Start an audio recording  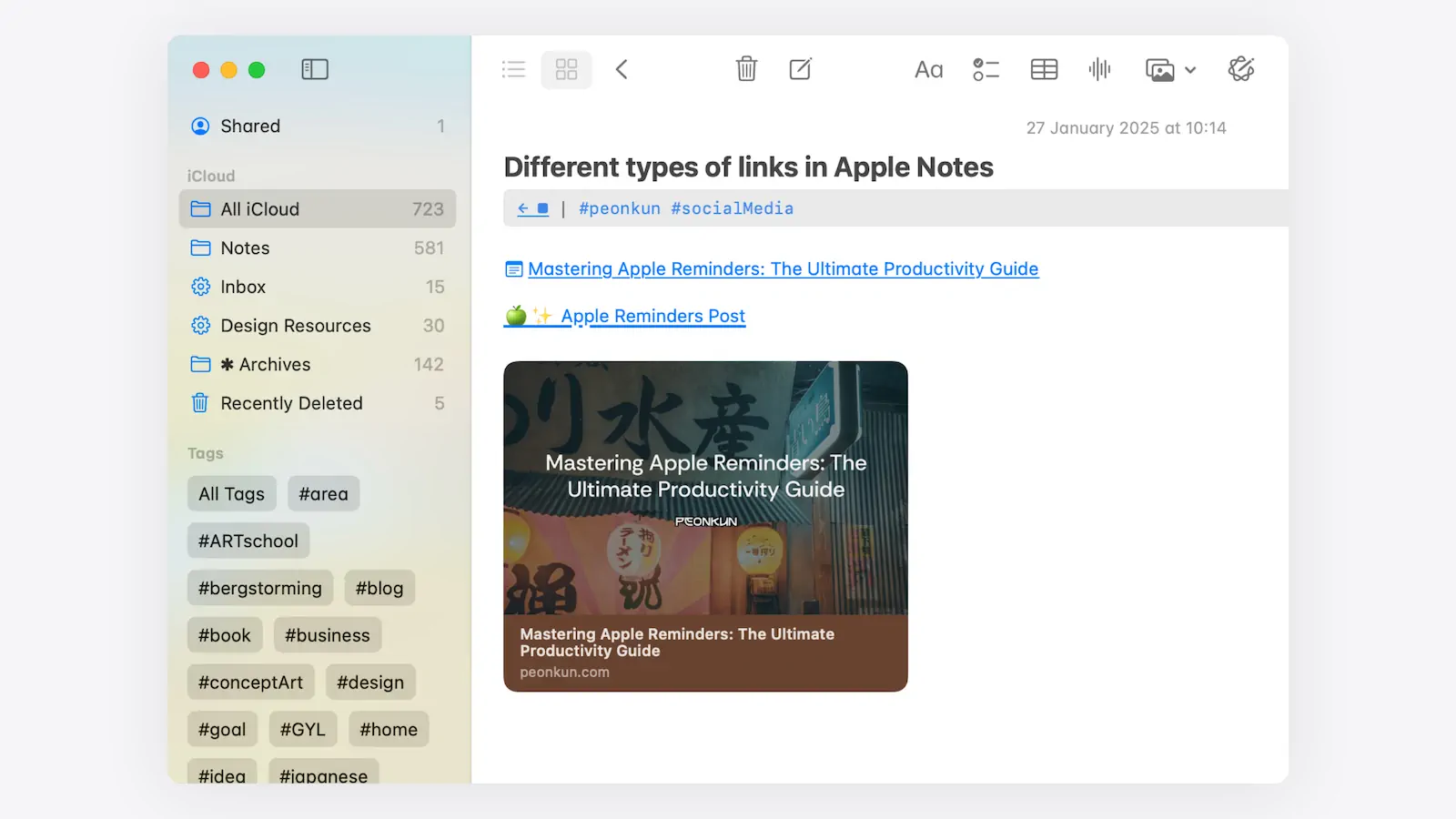(1099, 69)
